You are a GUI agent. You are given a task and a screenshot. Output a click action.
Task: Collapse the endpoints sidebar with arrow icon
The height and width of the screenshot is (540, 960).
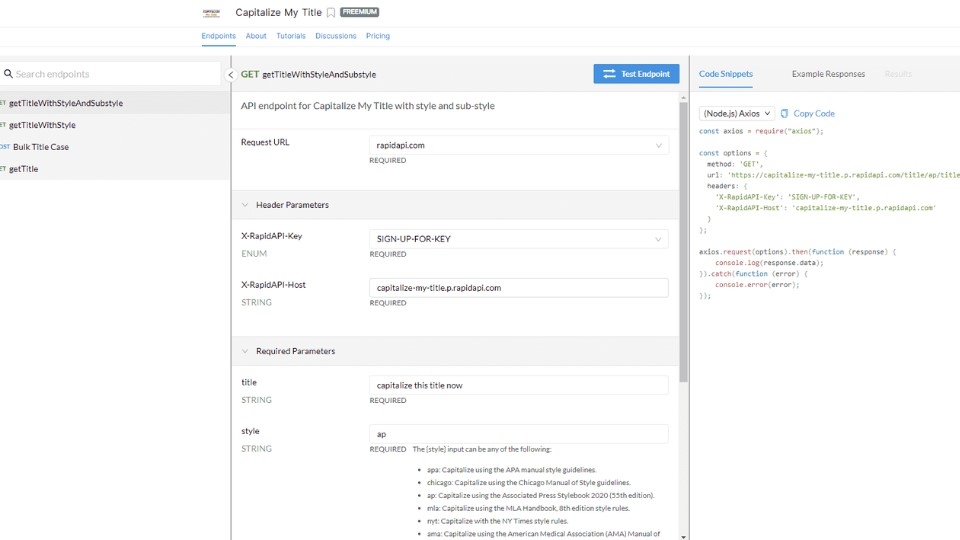click(x=231, y=75)
